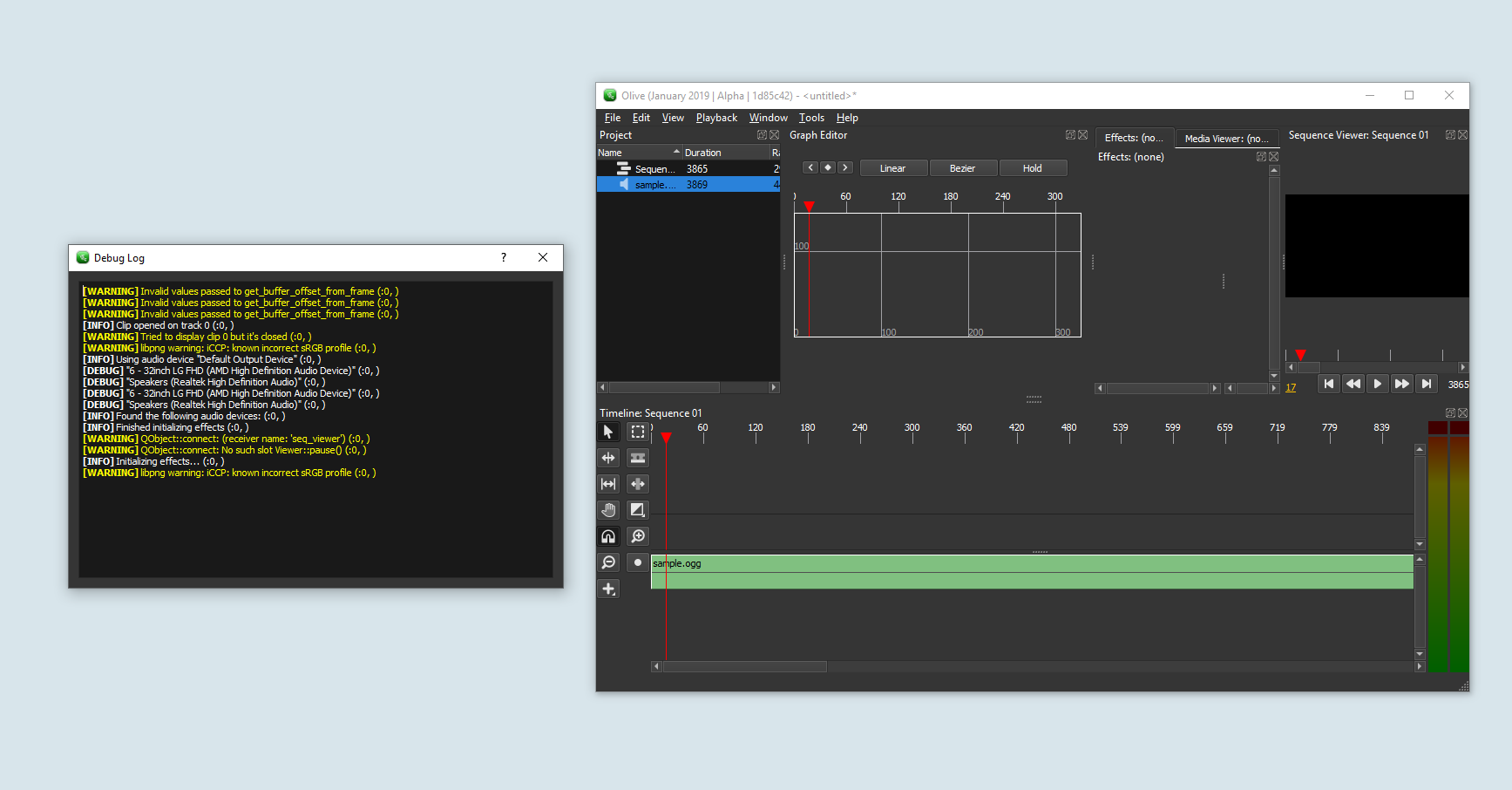Select the Edit (dashed rectangle) tool
The width and height of the screenshot is (1512, 790).
638,432
